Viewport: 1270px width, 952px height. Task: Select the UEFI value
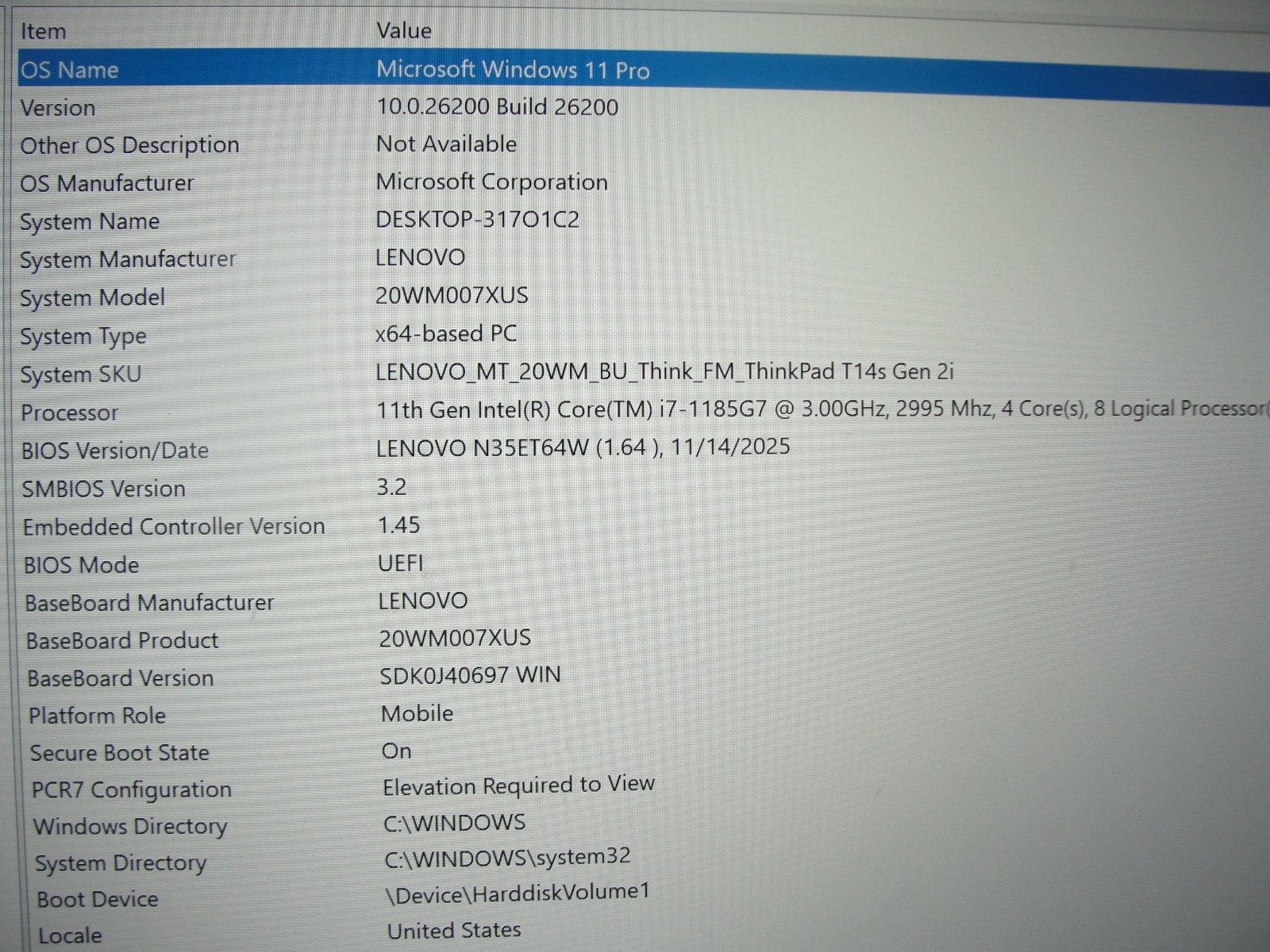[x=400, y=562]
